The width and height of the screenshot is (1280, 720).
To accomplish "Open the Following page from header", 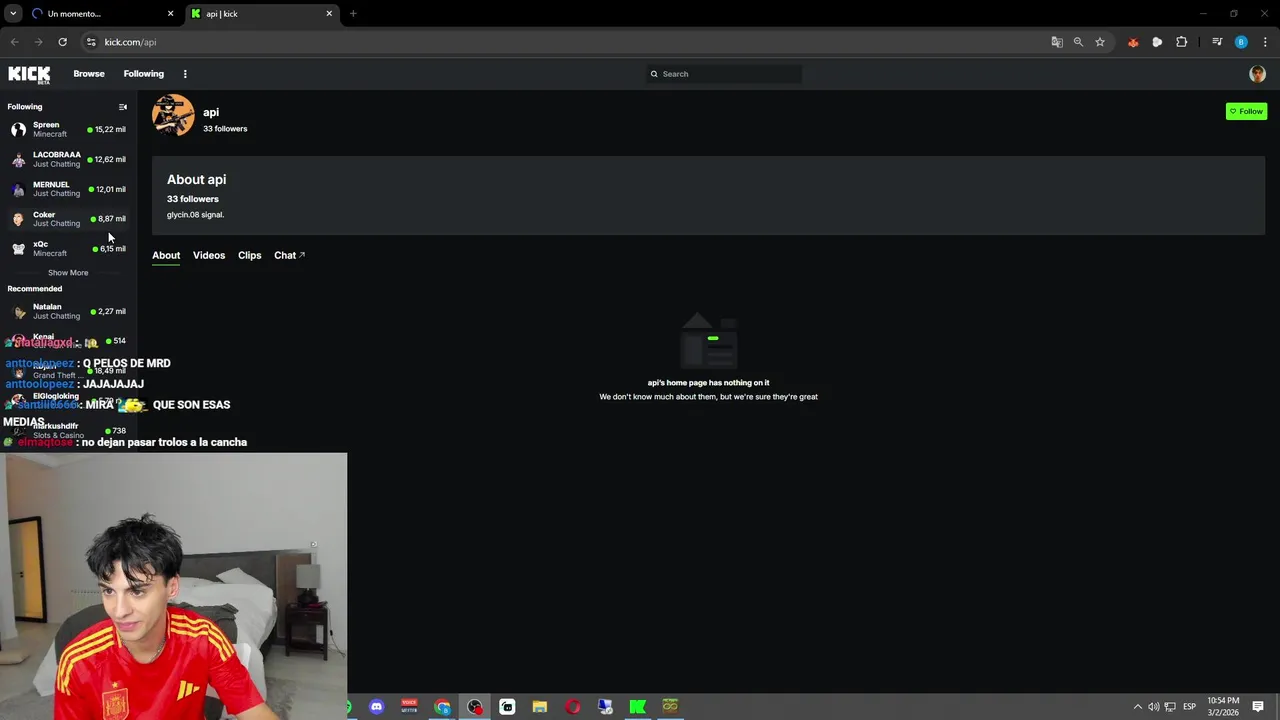I will (144, 74).
